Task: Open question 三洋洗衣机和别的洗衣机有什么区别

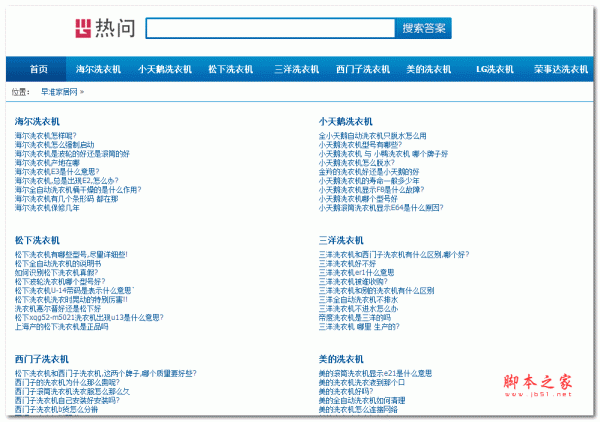Action: (377, 290)
